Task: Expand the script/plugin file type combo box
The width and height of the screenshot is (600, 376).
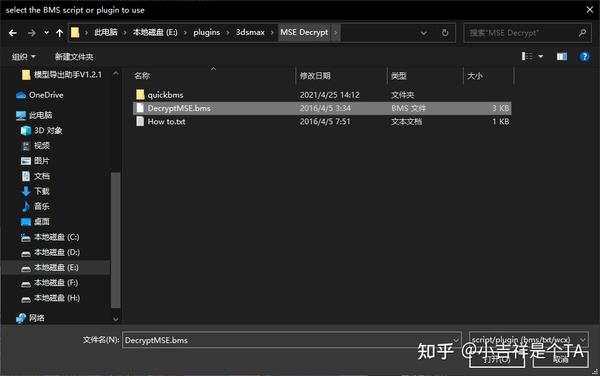Action: point(528,340)
